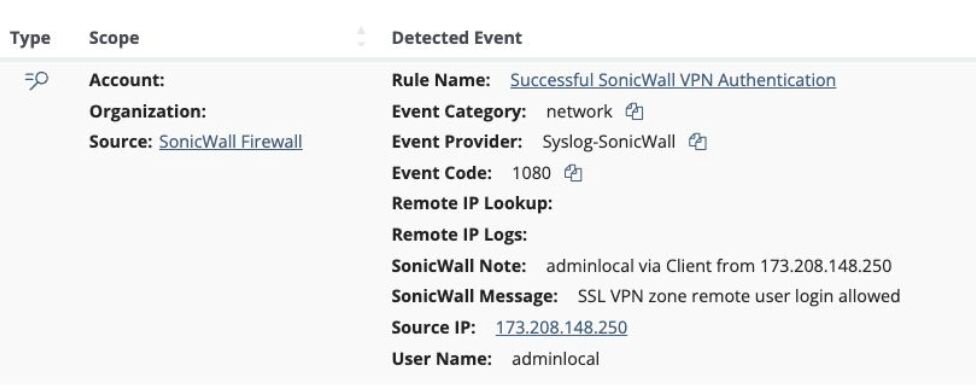Follow the Source IP 173.208.148.250 link
The image size is (976, 390).
pyautogui.click(x=561, y=328)
